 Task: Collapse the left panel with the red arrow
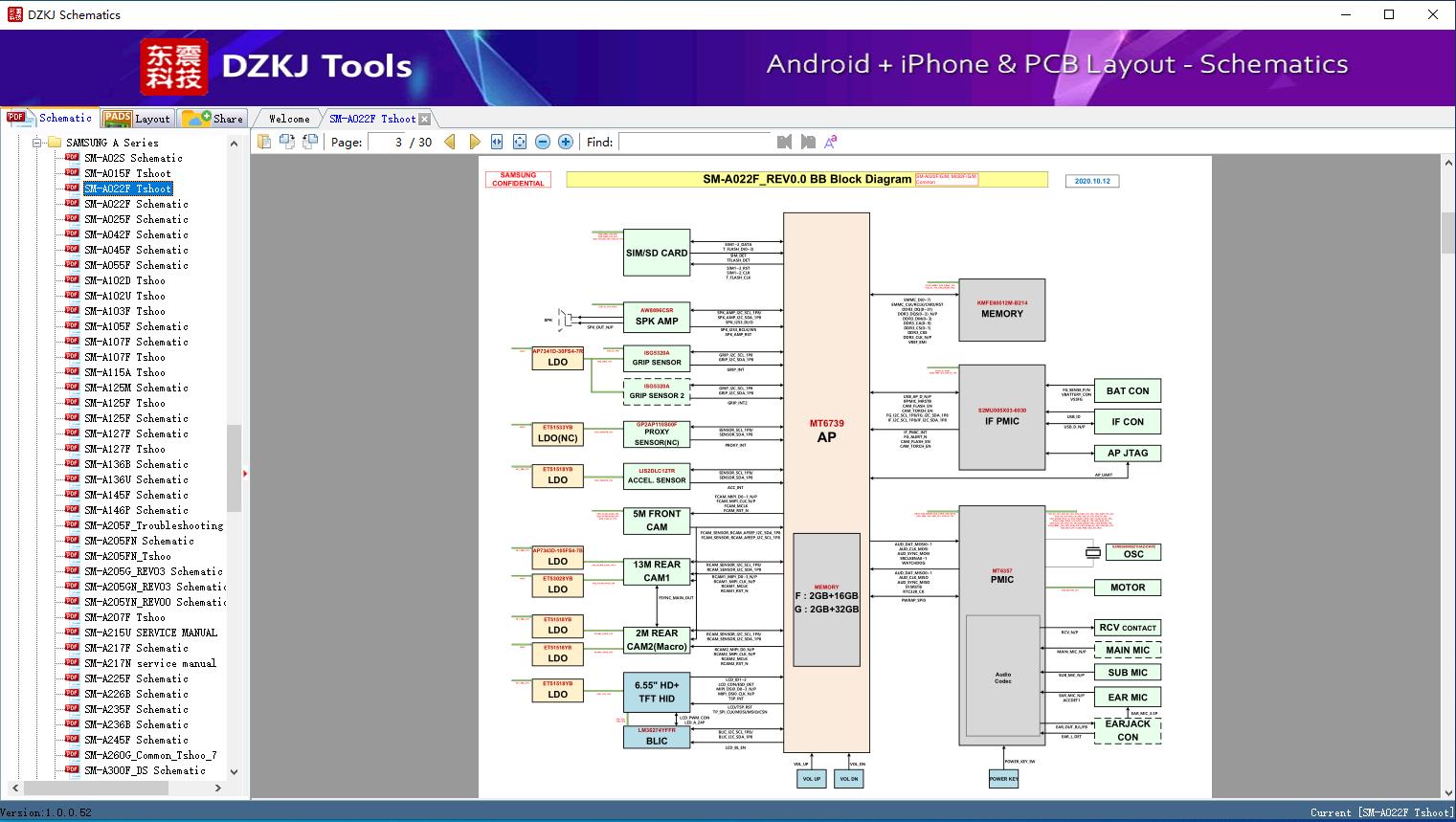click(245, 473)
